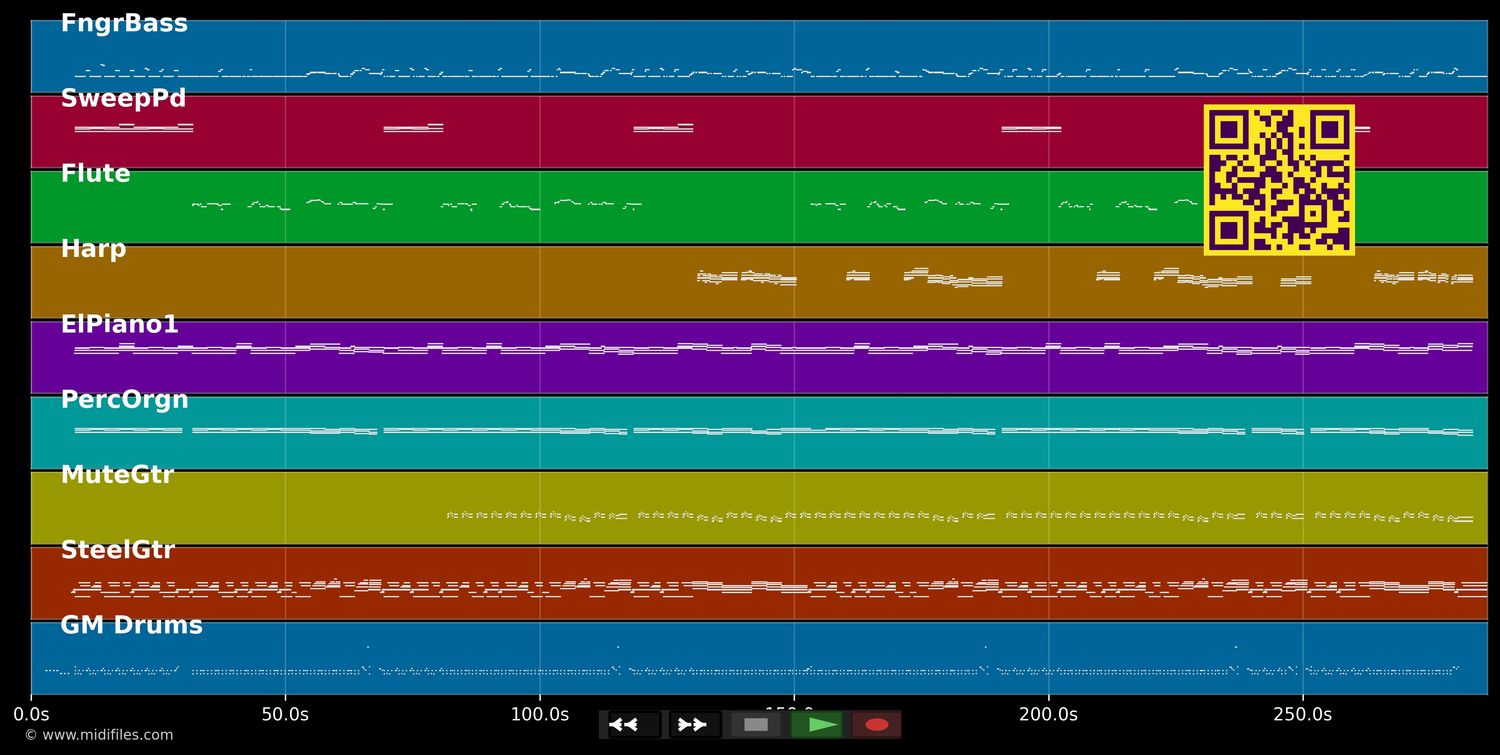Click the yellow QR code image
This screenshot has width=1500, height=755.
point(1279,180)
